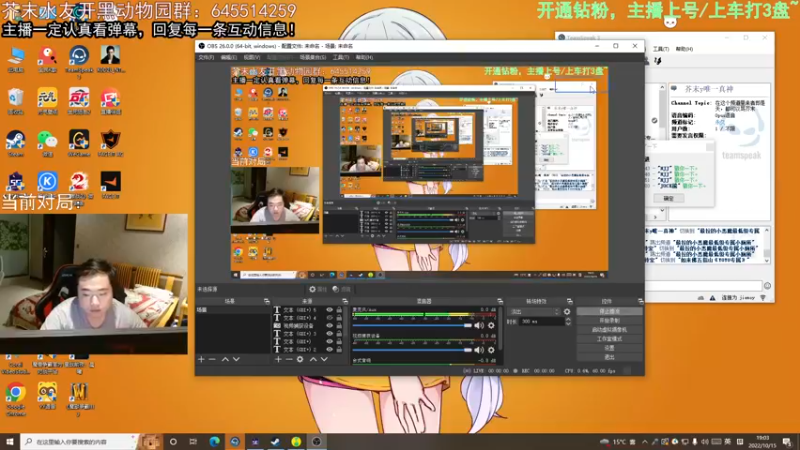Viewport: 800px width, 450px height.
Task: Click the 工作室模式 button
Action: pyautogui.click(x=609, y=339)
